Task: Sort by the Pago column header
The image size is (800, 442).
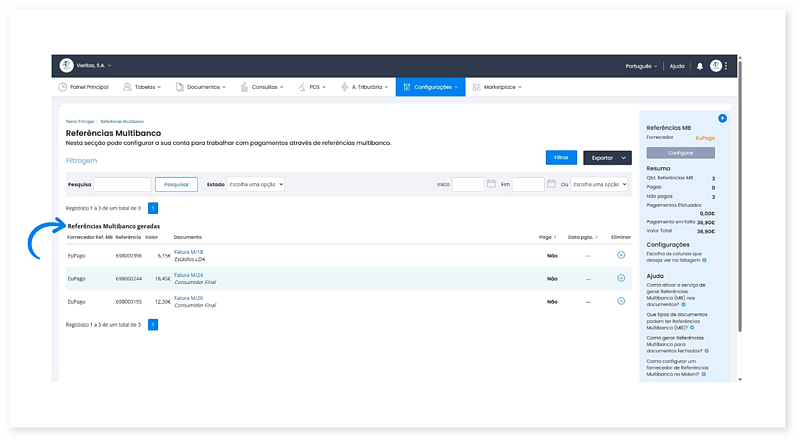Action: 547,237
